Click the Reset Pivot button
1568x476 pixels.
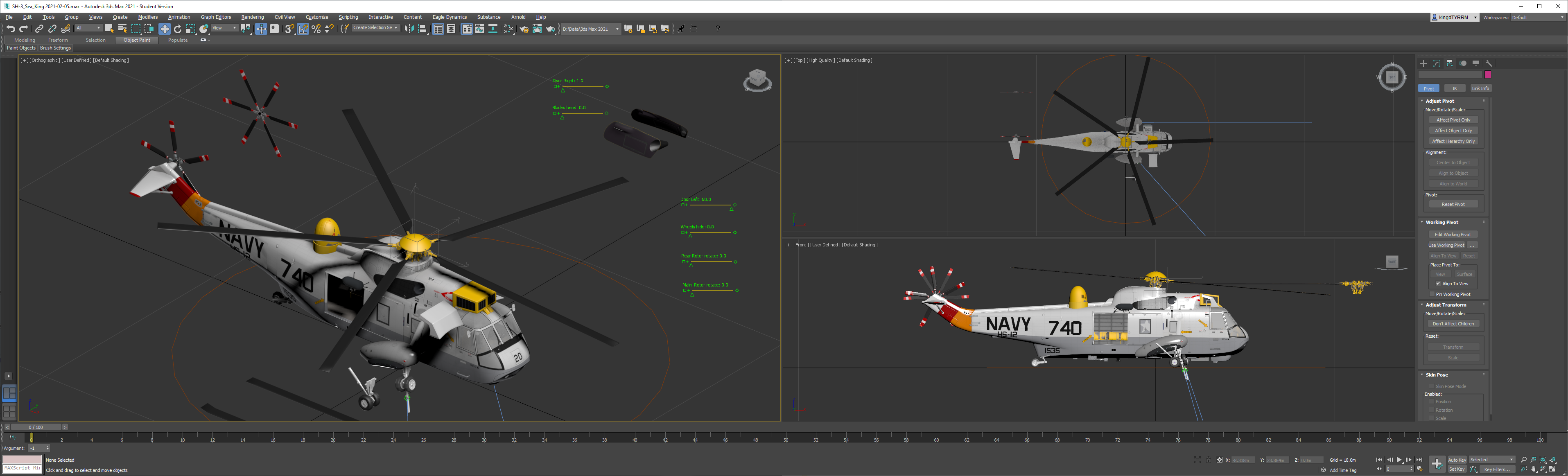1453,205
